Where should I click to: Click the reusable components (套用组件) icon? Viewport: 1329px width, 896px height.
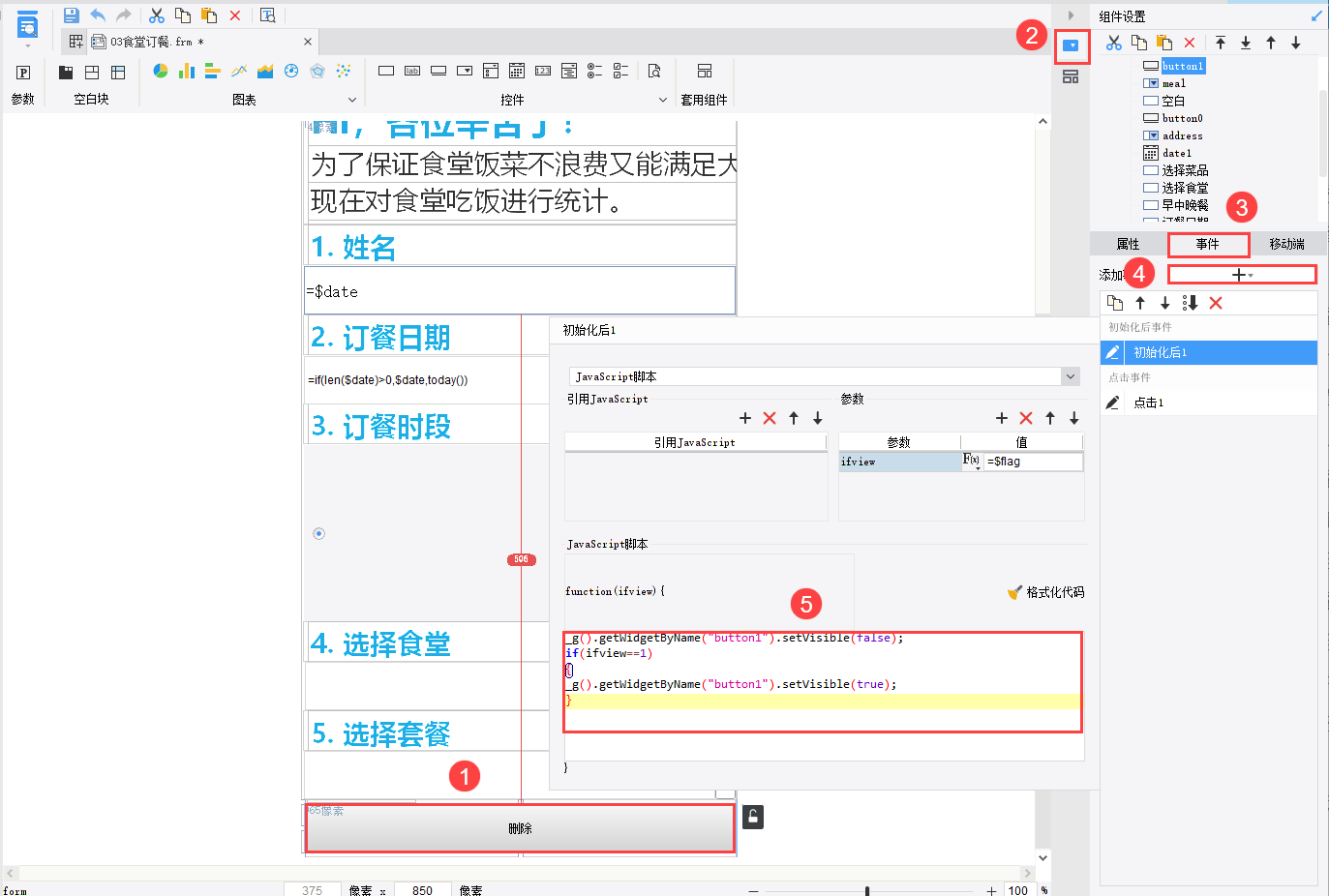click(x=705, y=71)
